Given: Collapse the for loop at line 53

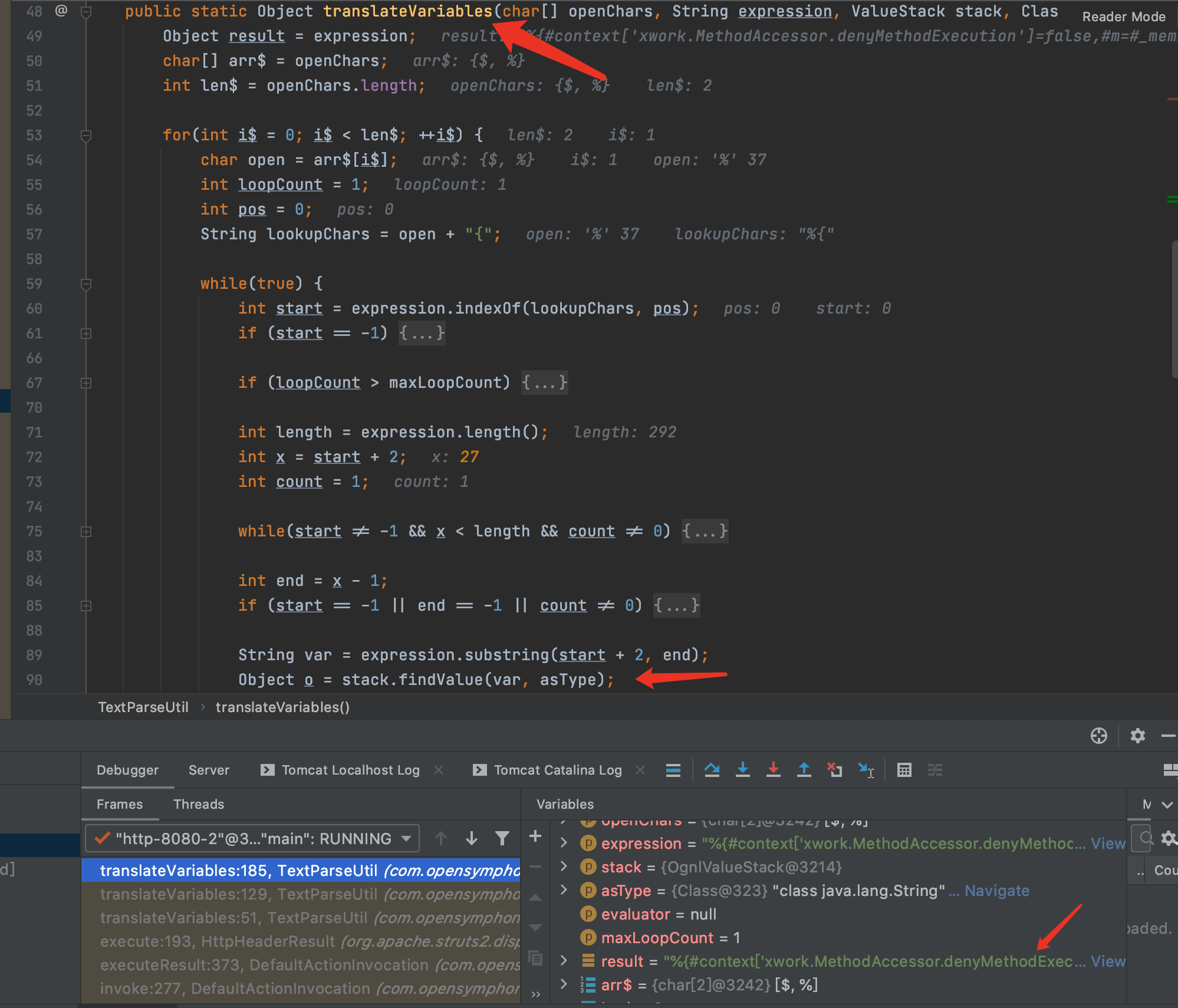Looking at the screenshot, I should coord(86,136).
